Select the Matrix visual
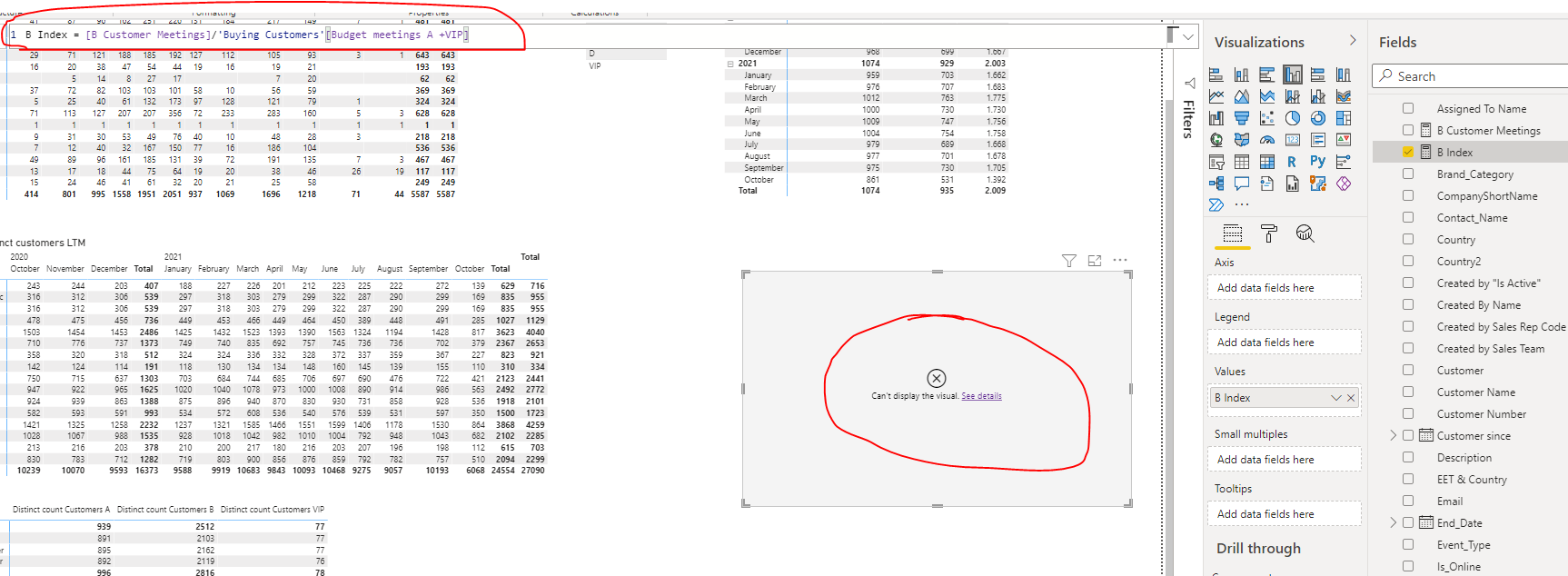 coord(1267,162)
